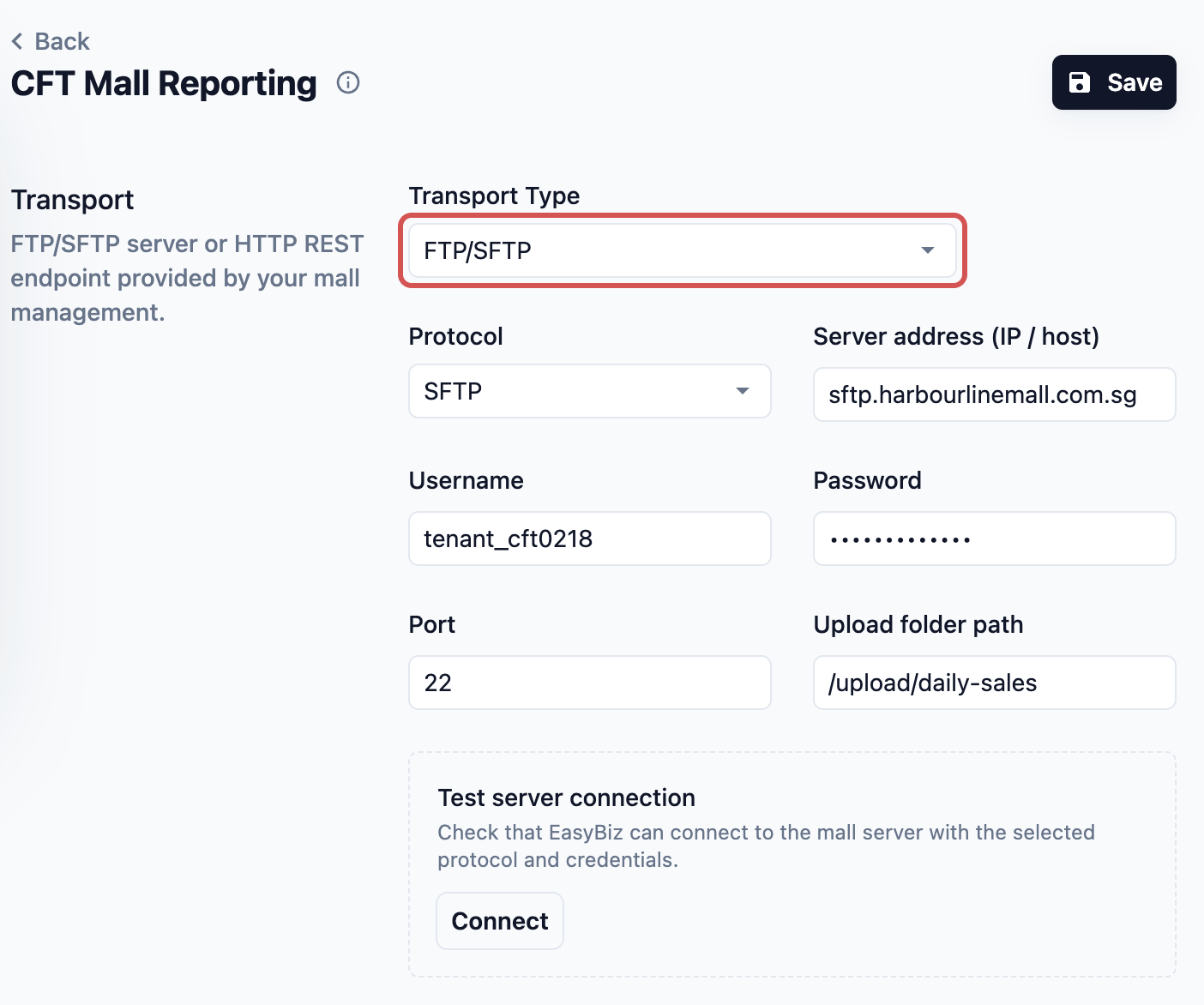Click the Server address input field

pos(995,394)
